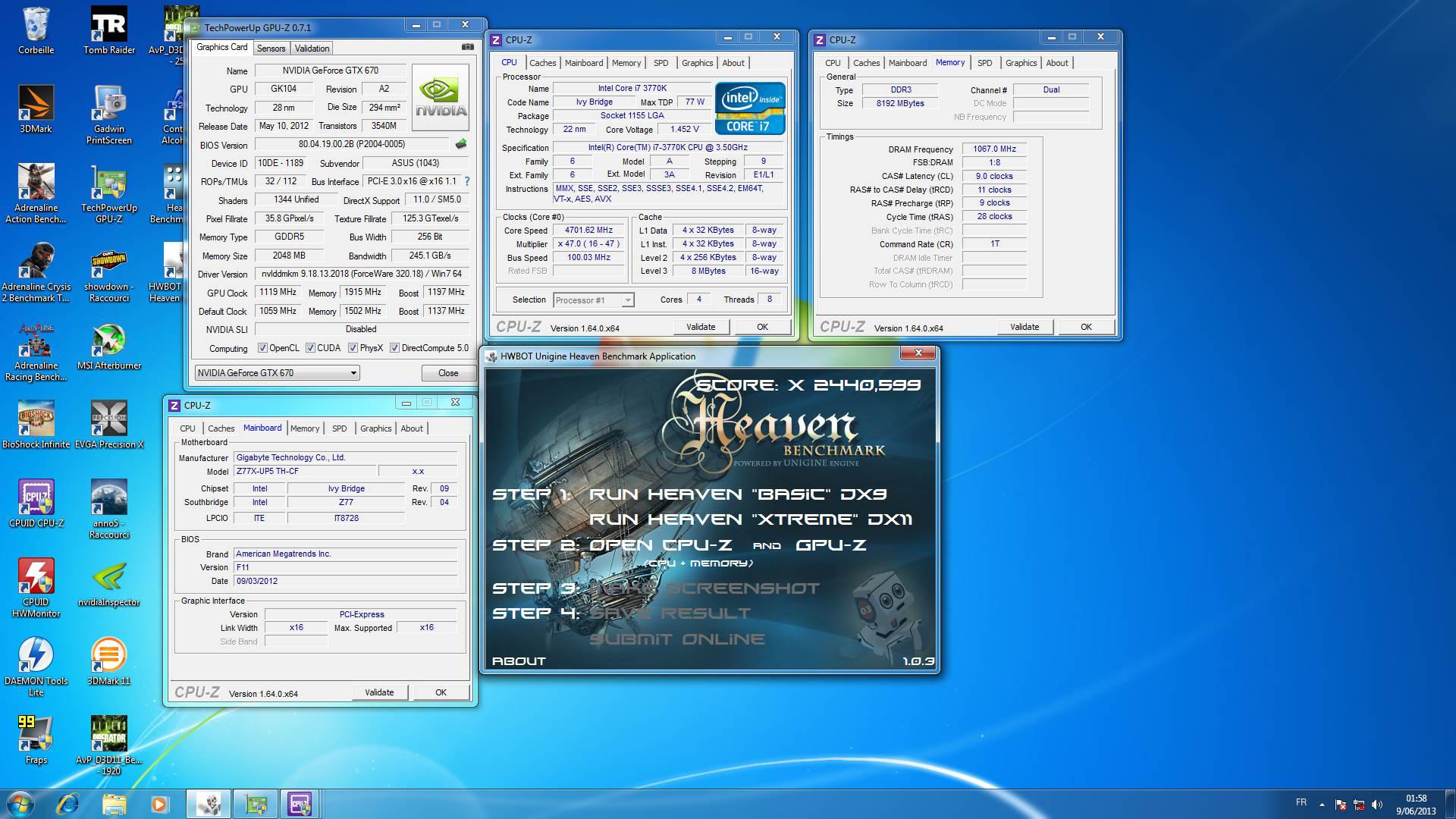The image size is (1456, 819).
Task: Toggle the DirectCompute 5.0 checkbox
Action: (394, 348)
